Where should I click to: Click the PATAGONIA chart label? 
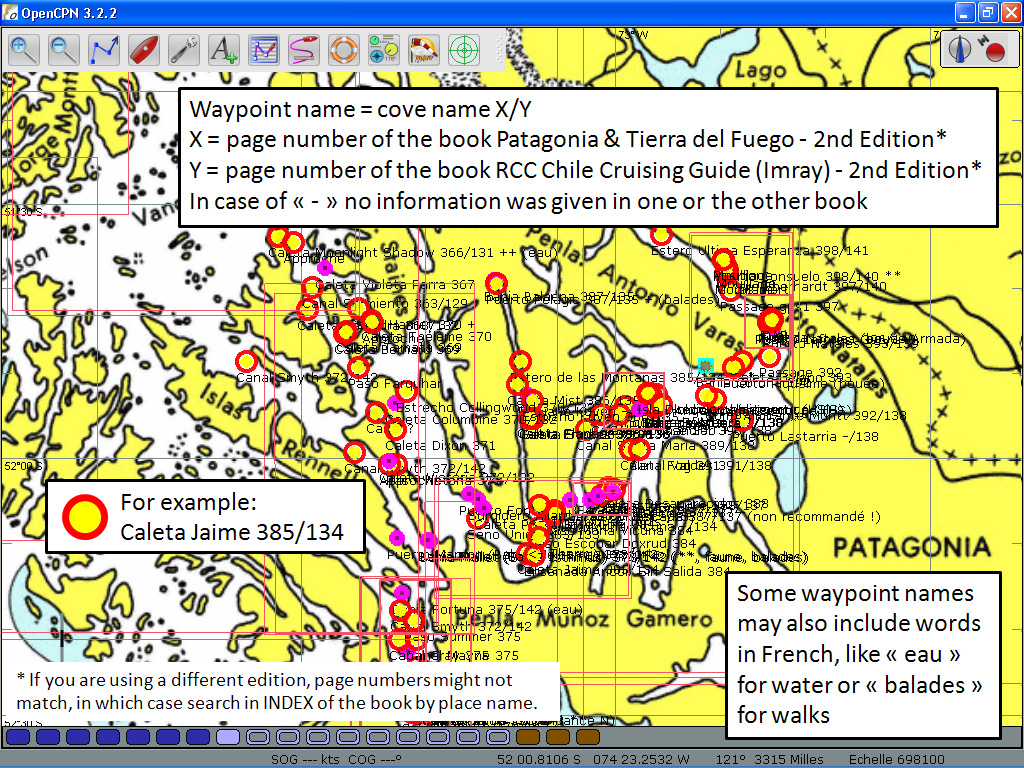pyautogui.click(x=912, y=547)
